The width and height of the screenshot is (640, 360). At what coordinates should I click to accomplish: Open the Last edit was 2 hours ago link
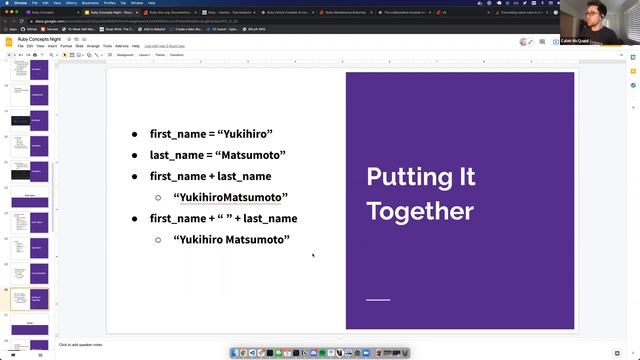[x=164, y=46]
